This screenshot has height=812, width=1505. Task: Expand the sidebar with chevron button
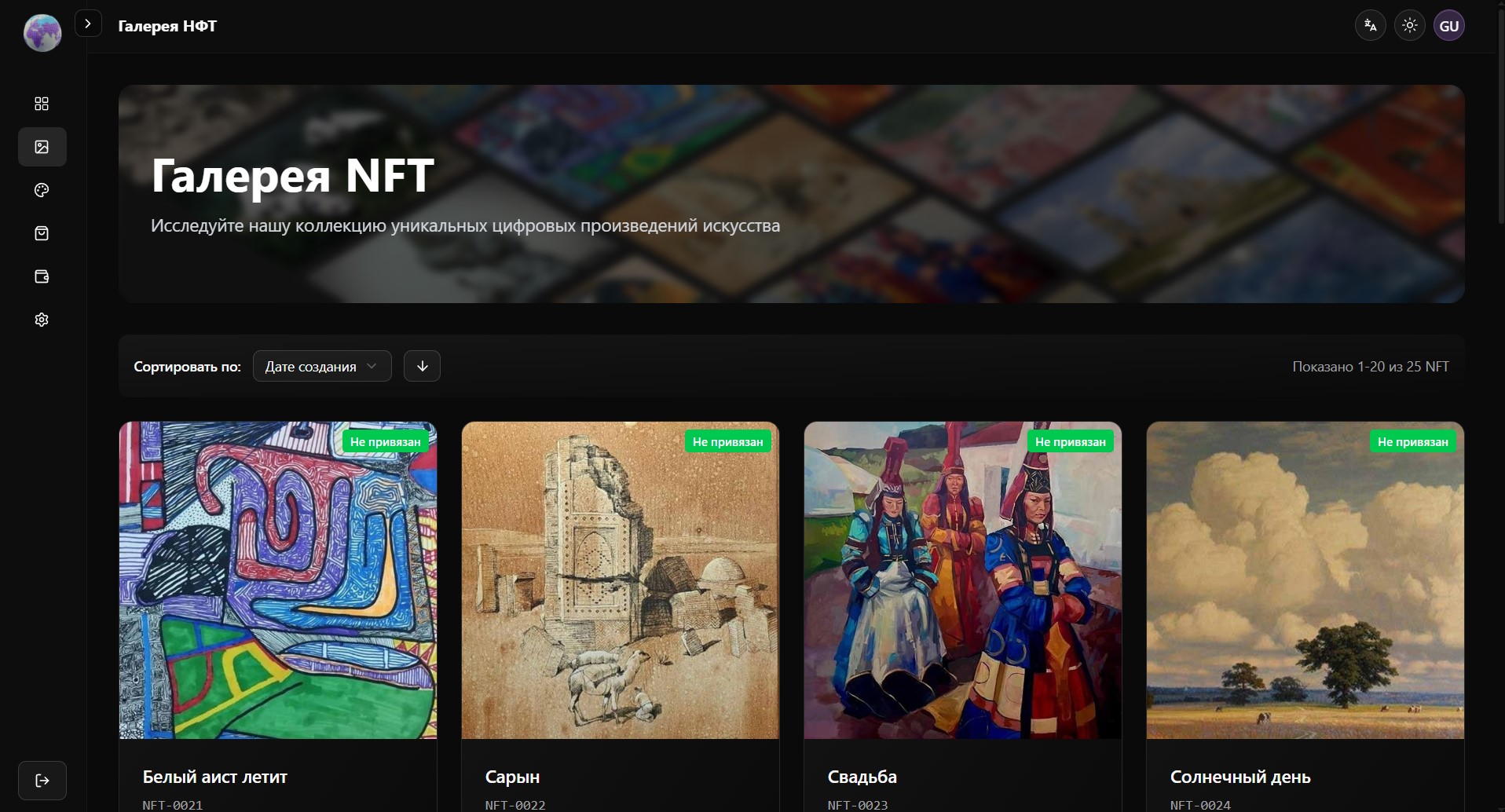[88, 24]
